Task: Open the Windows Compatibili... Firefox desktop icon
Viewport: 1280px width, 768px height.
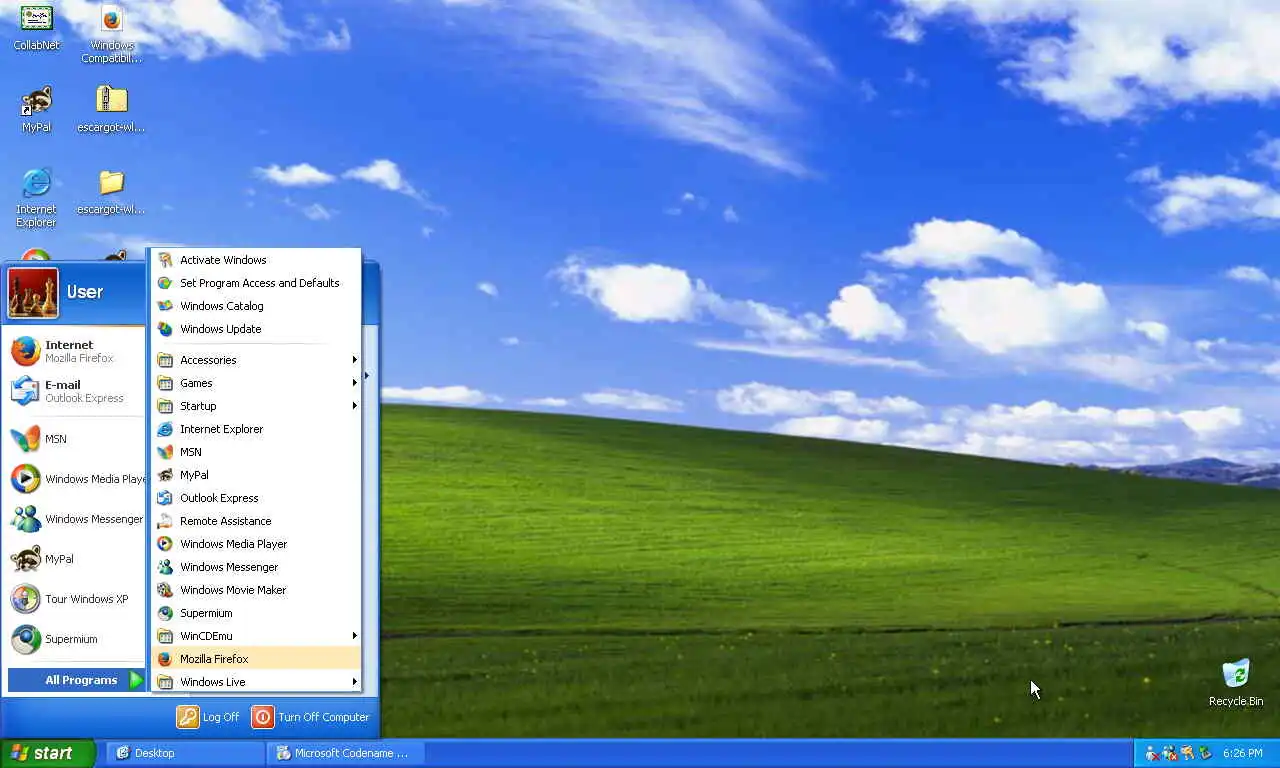Action: [x=111, y=33]
